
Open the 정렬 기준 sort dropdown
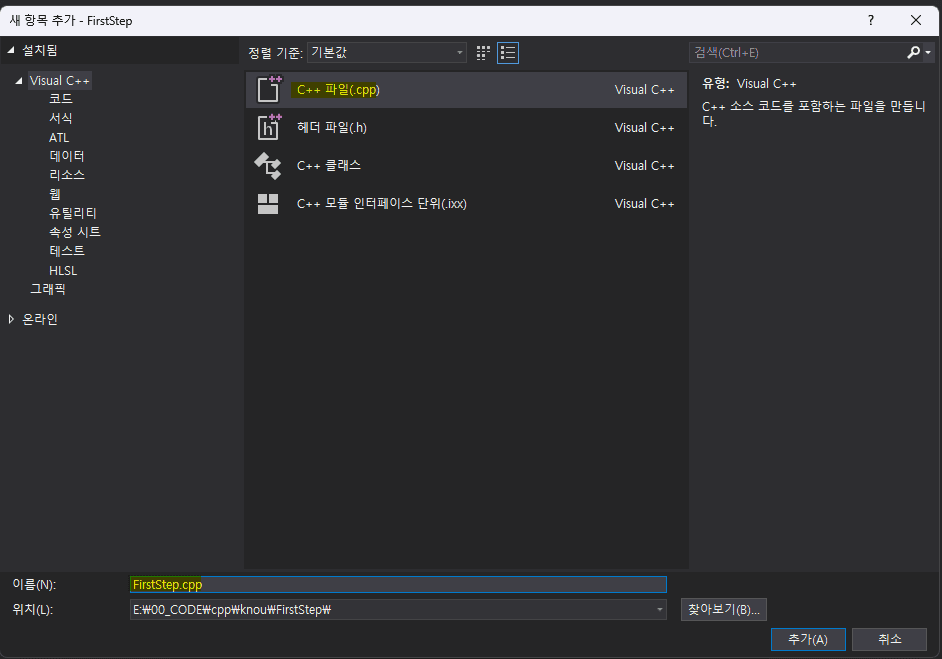386,53
